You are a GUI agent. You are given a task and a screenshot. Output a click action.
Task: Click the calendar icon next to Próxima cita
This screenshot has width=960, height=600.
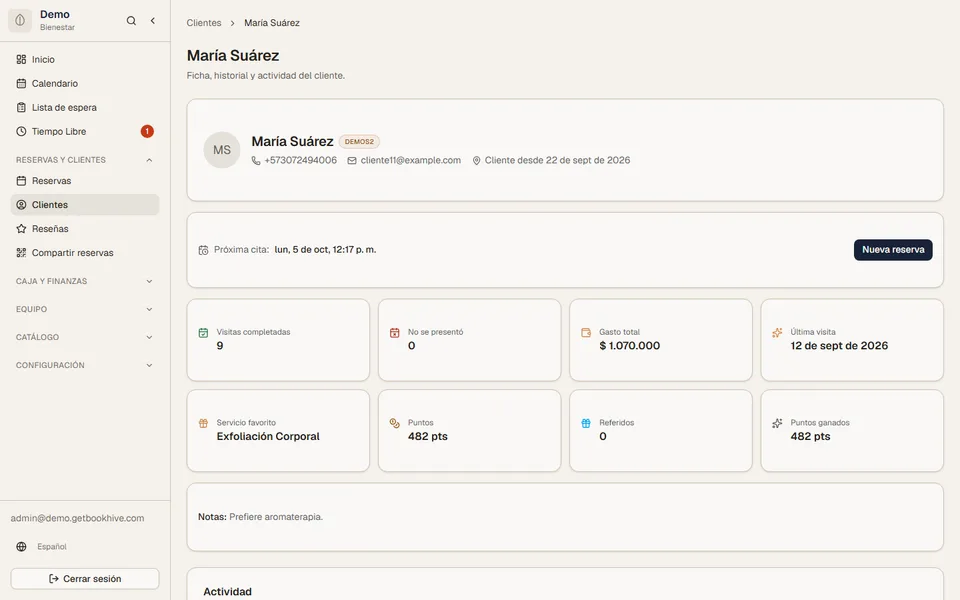click(x=203, y=250)
